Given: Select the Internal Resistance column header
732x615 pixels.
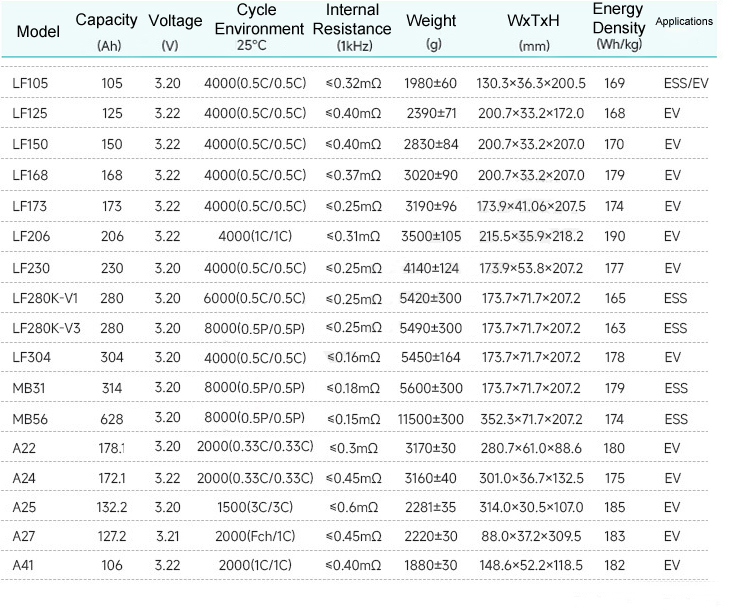Looking at the screenshot, I should [351, 20].
